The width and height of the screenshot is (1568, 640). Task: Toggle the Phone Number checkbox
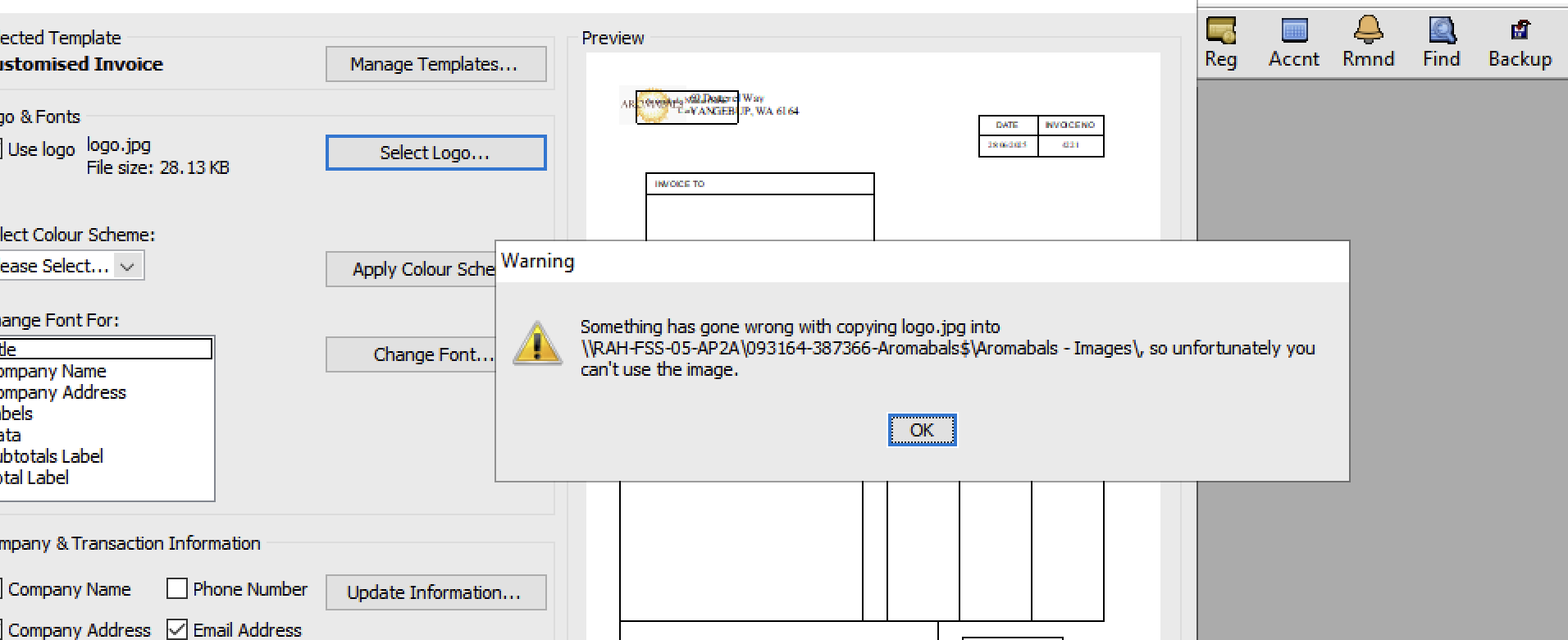[177, 589]
